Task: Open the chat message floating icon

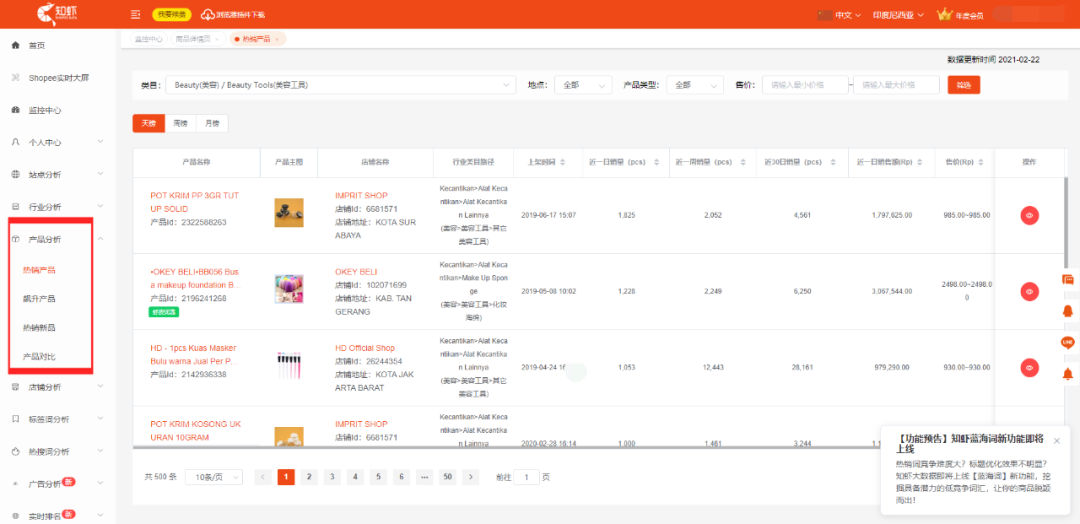Action: [1068, 280]
